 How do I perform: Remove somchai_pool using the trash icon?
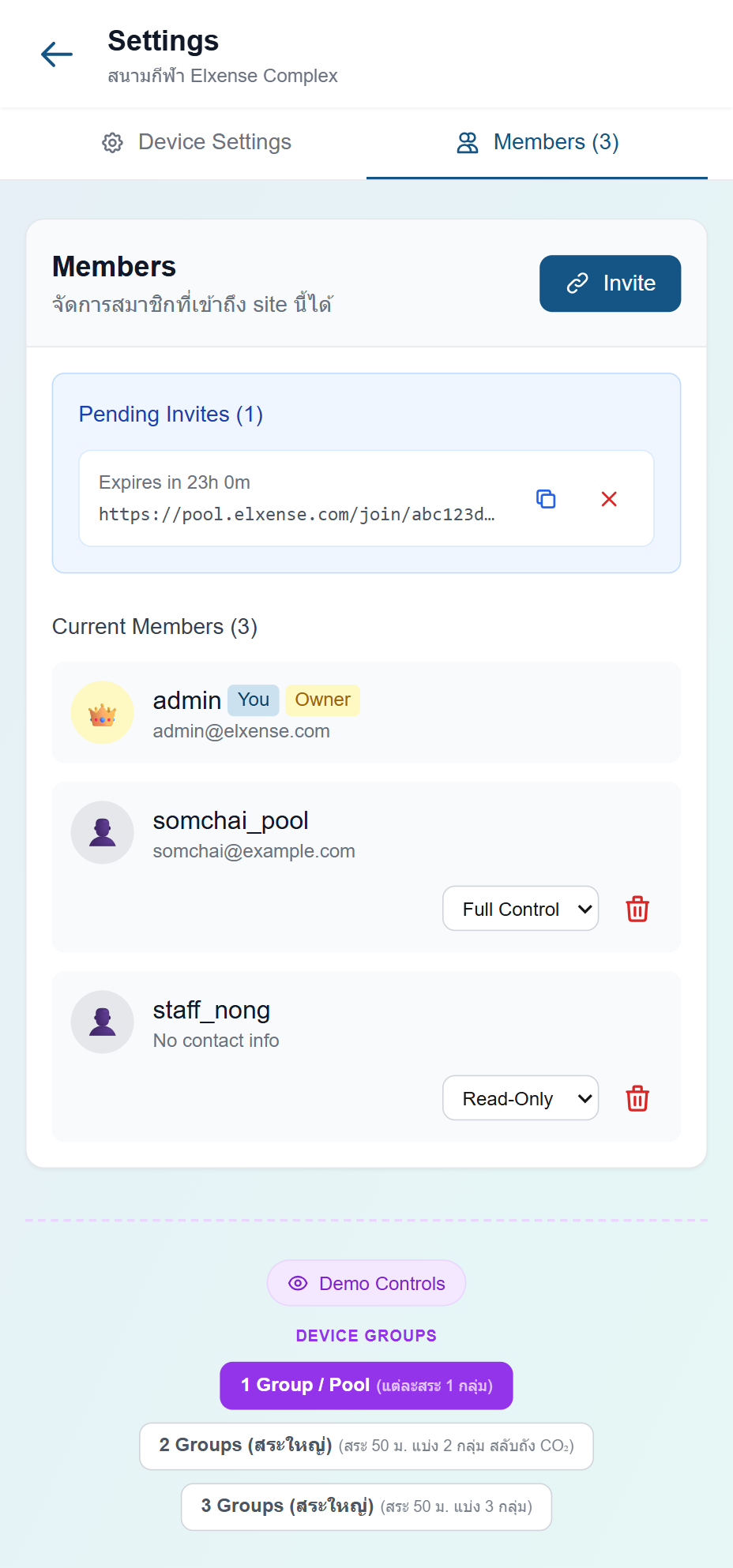point(637,909)
